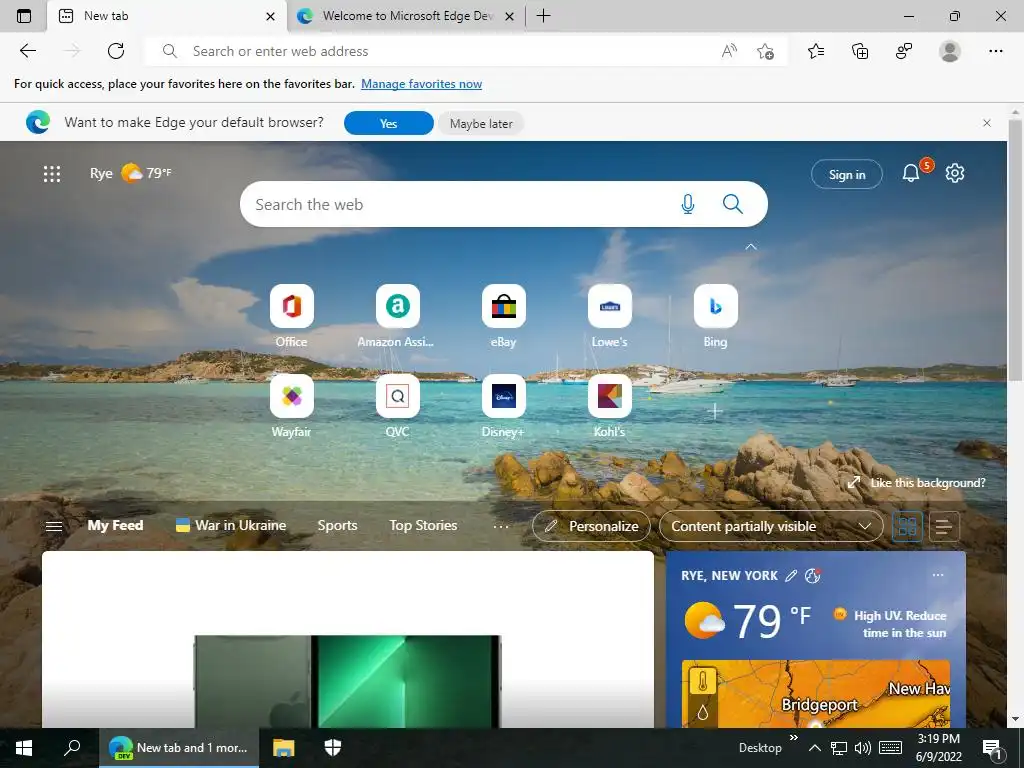Select Top Stories feed category

[x=423, y=526]
